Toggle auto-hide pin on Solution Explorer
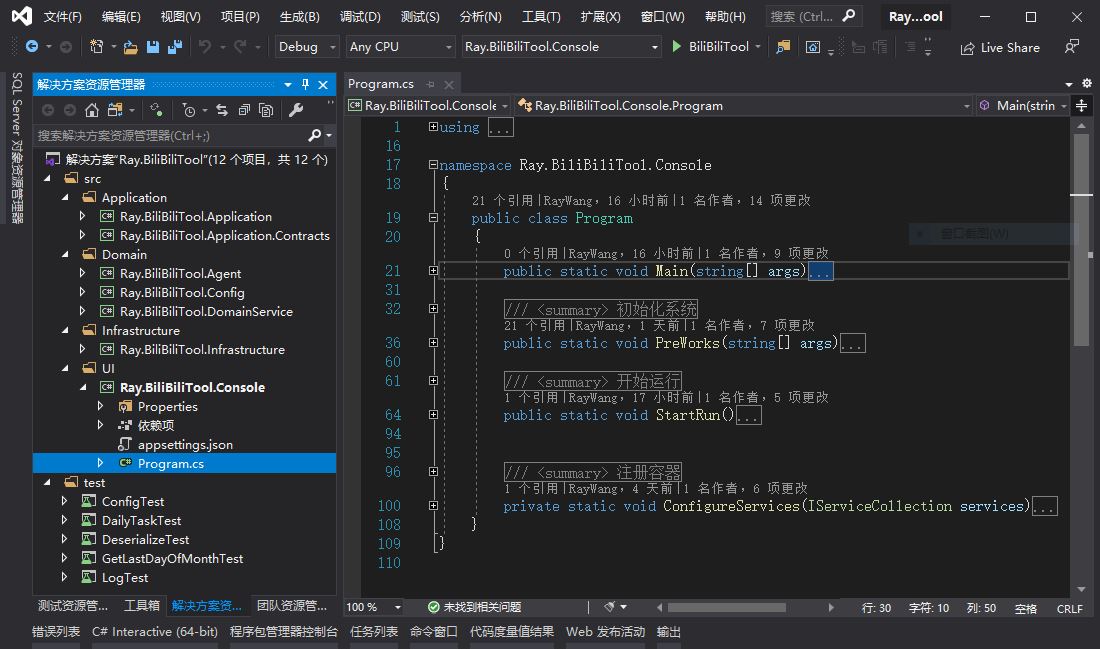This screenshot has height=649, width=1100. 305,84
